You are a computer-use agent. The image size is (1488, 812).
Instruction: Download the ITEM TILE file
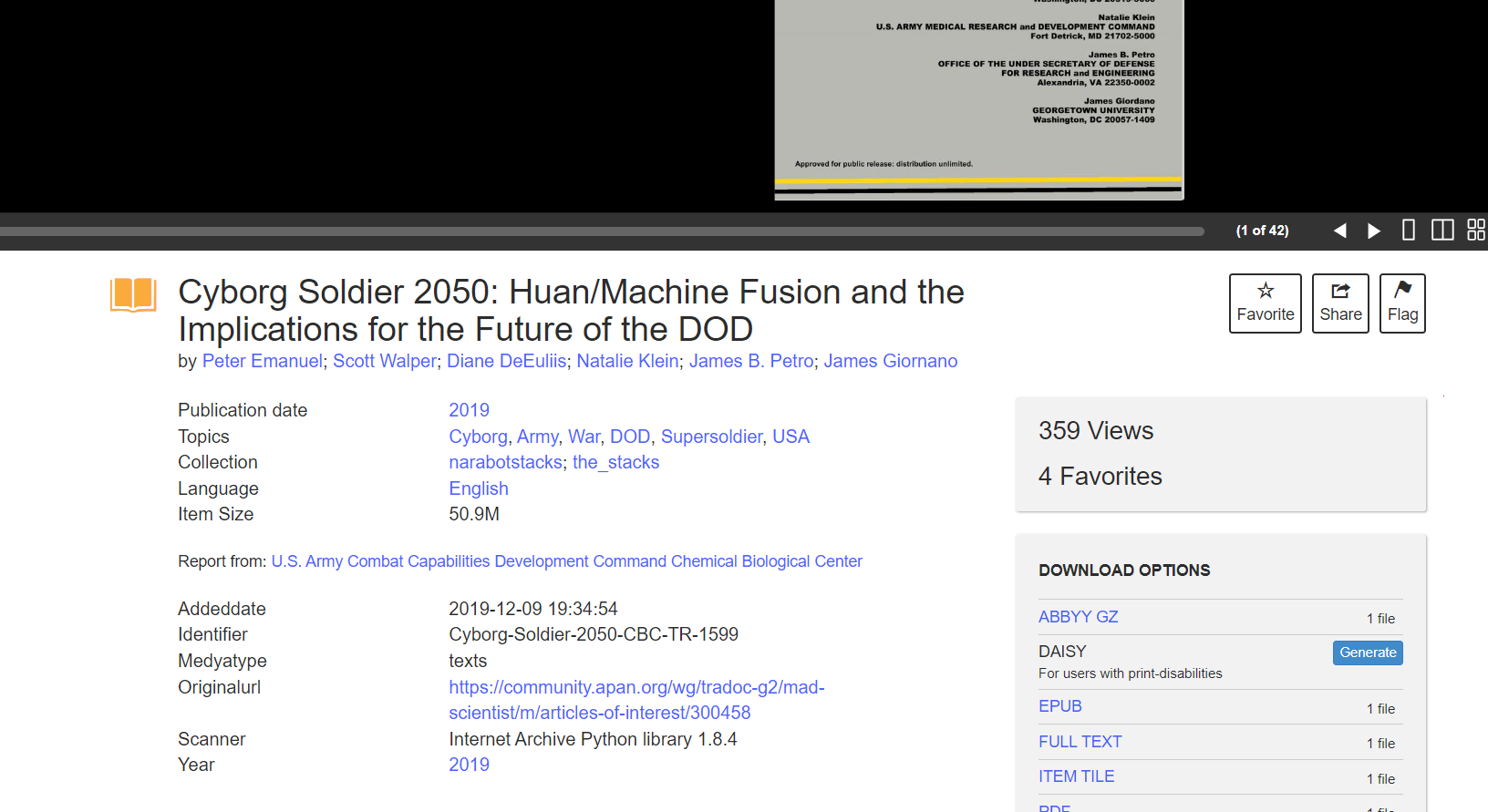coord(1077,776)
